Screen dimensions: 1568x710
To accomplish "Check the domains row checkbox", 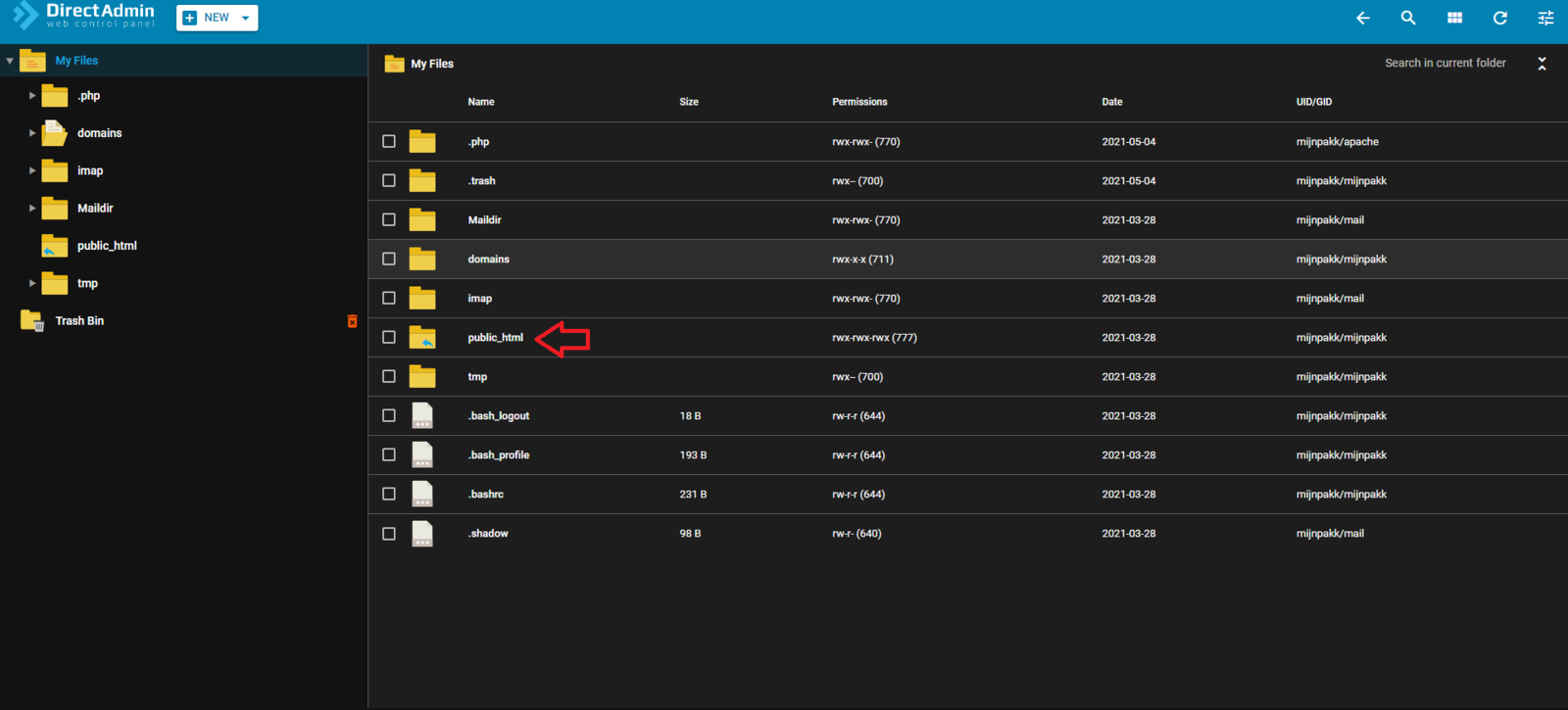I will (x=389, y=260).
